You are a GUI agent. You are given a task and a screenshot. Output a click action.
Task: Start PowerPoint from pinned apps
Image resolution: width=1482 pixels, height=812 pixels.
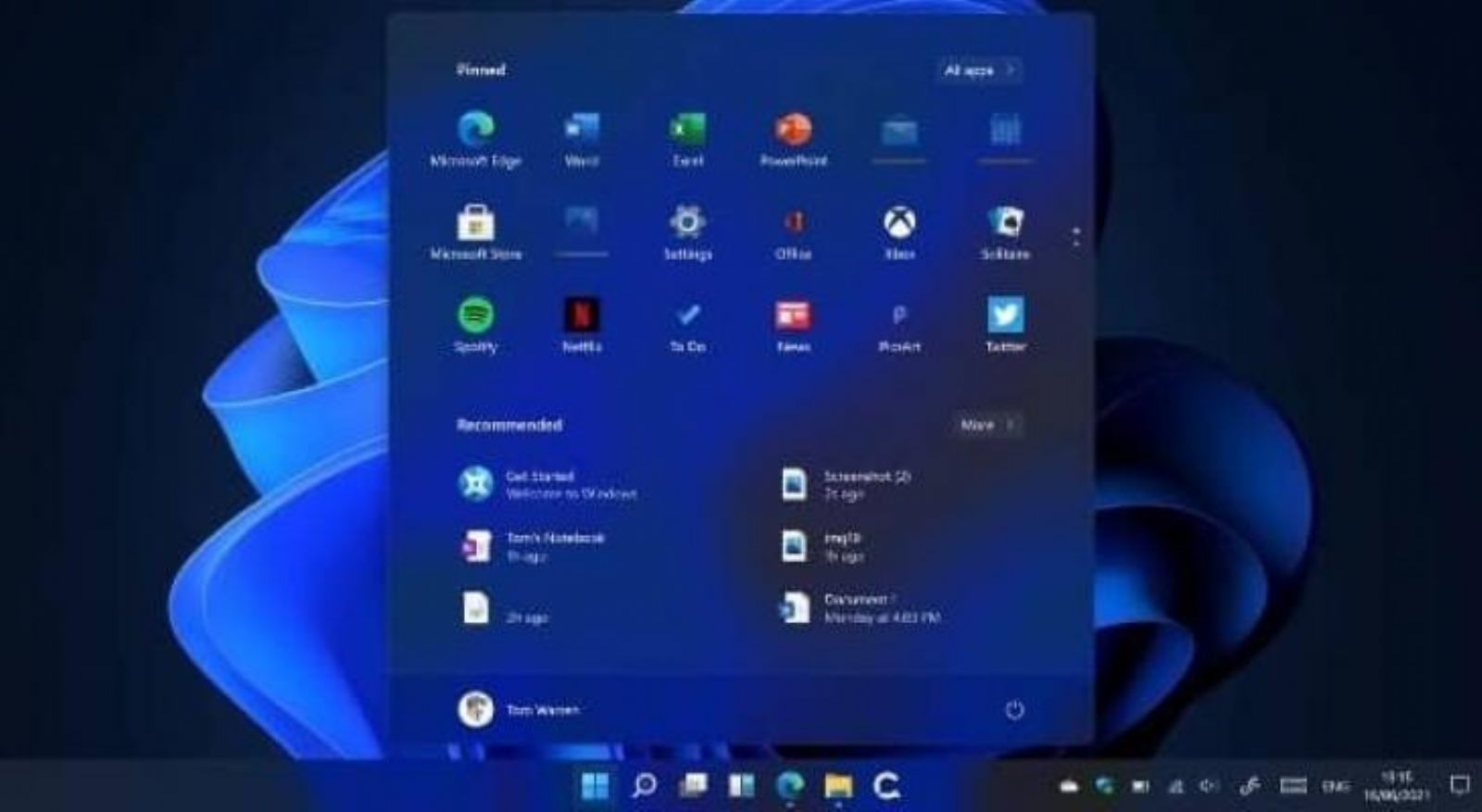click(x=793, y=139)
